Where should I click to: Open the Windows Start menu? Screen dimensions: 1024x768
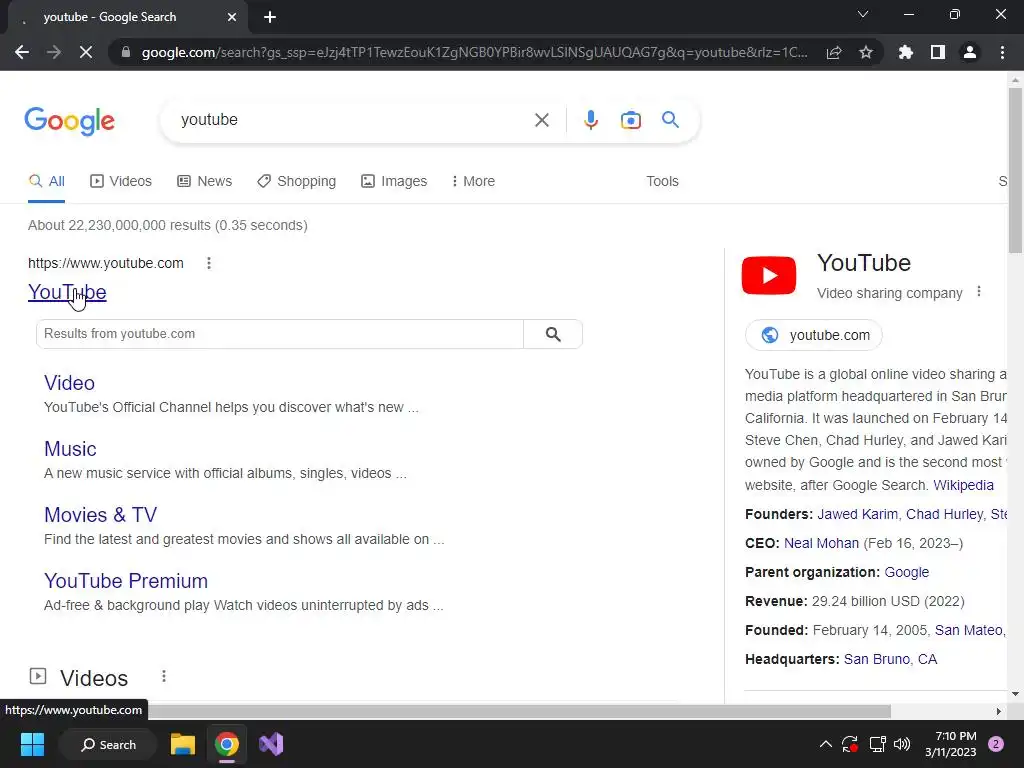coord(32,744)
